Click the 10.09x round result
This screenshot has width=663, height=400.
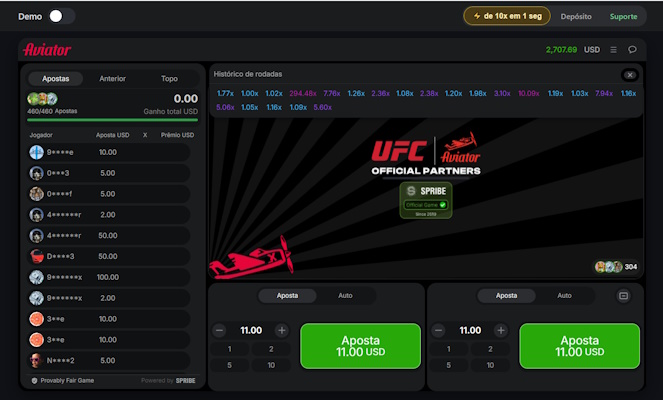529,93
